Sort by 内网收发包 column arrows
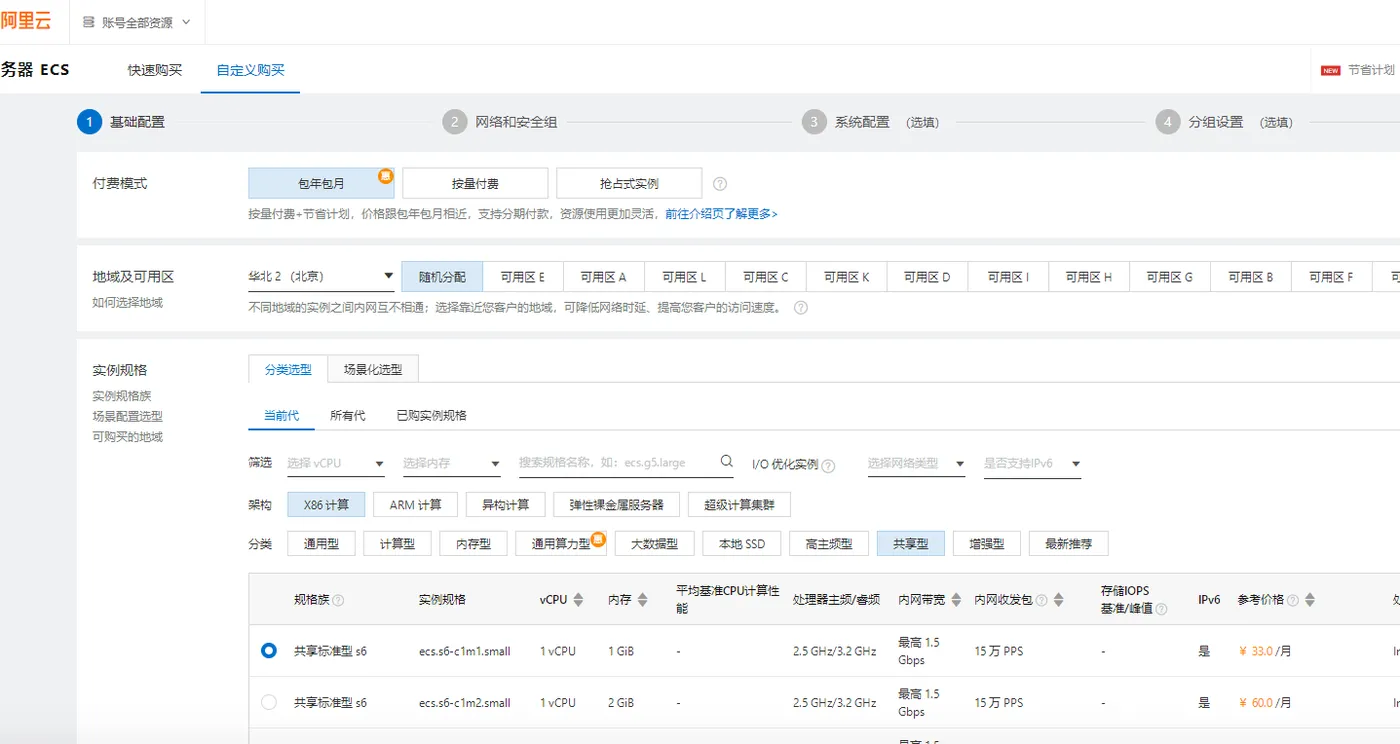1400x744 pixels. tap(1060, 600)
